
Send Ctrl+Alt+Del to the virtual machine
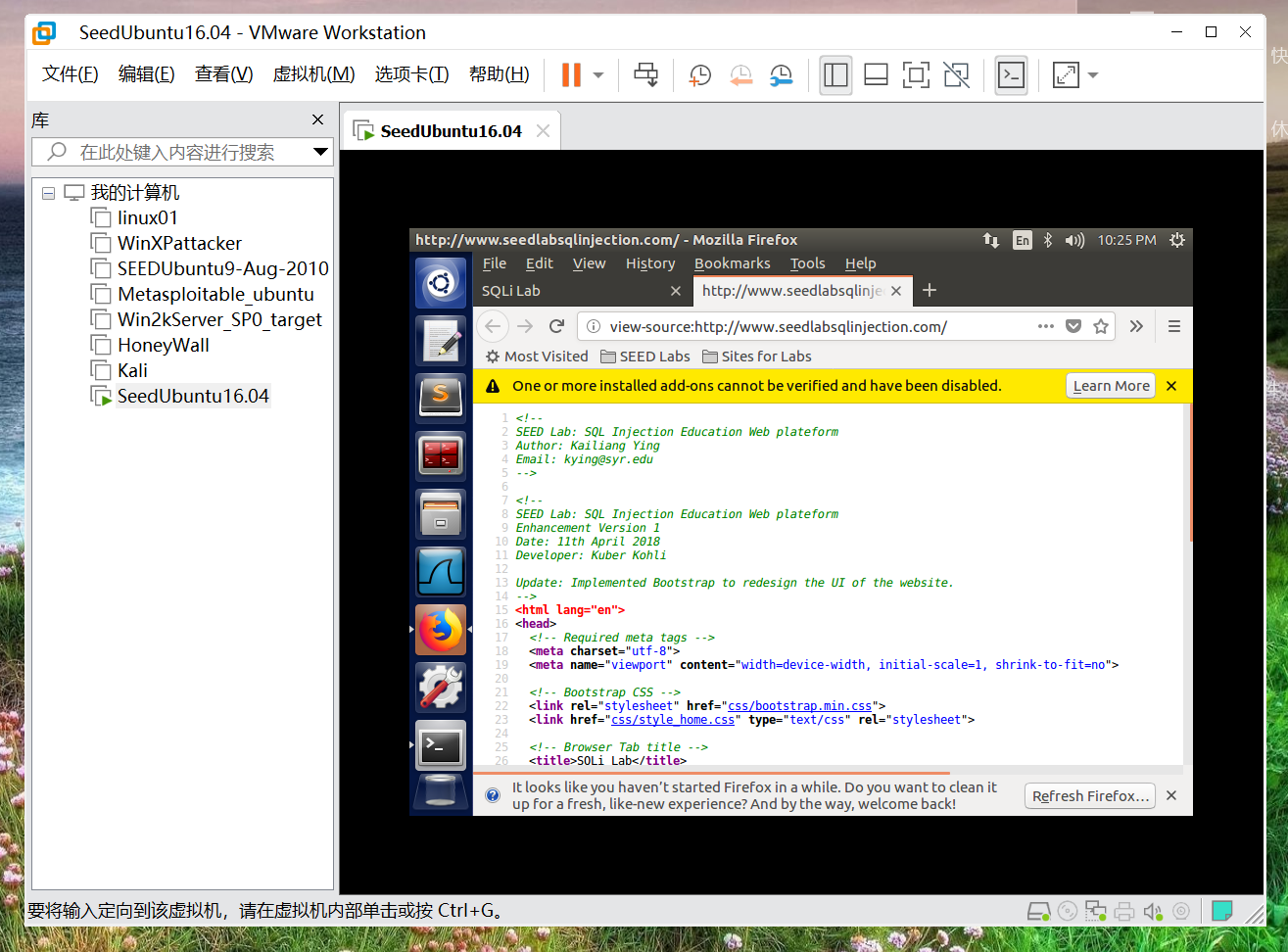[x=645, y=74]
